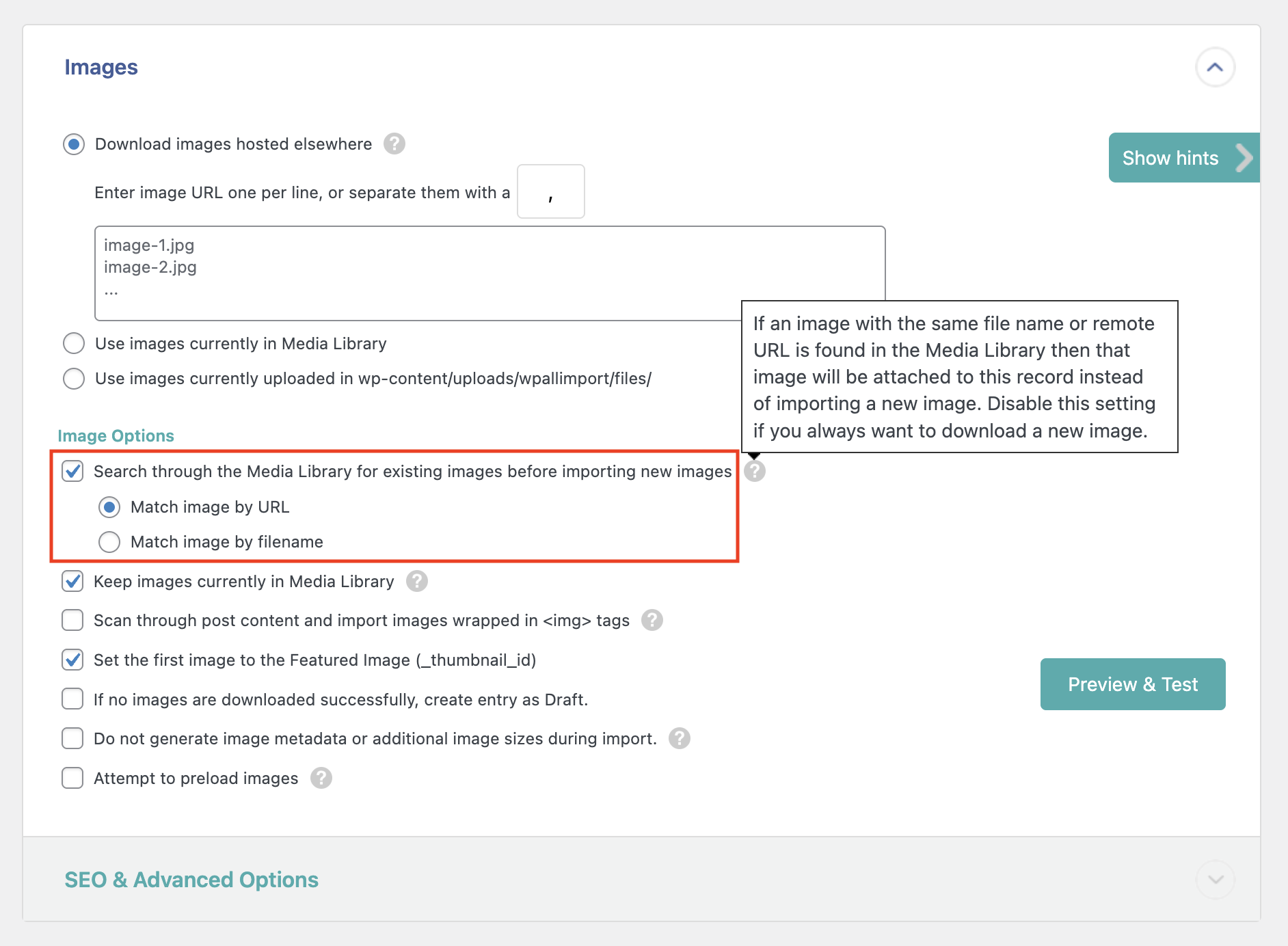Image resolution: width=1288 pixels, height=946 pixels.
Task: Click help icon for Scan through post content
Action: pyautogui.click(x=652, y=621)
